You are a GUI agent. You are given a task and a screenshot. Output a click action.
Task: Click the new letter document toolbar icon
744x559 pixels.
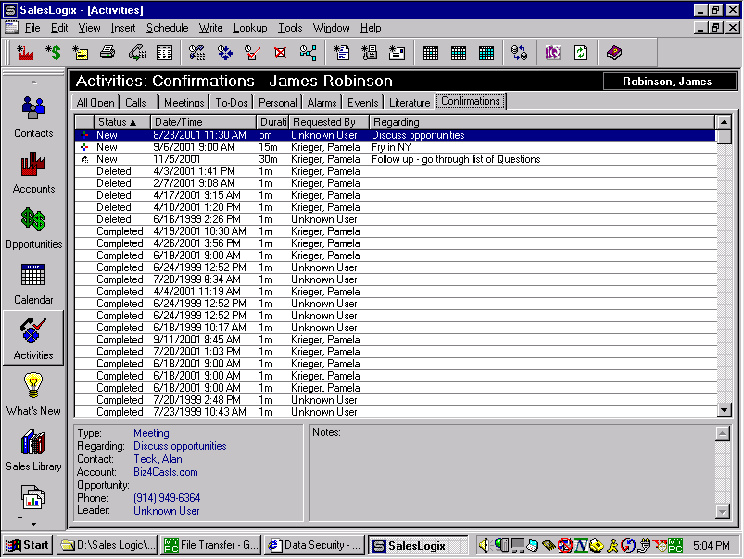[x=341, y=53]
